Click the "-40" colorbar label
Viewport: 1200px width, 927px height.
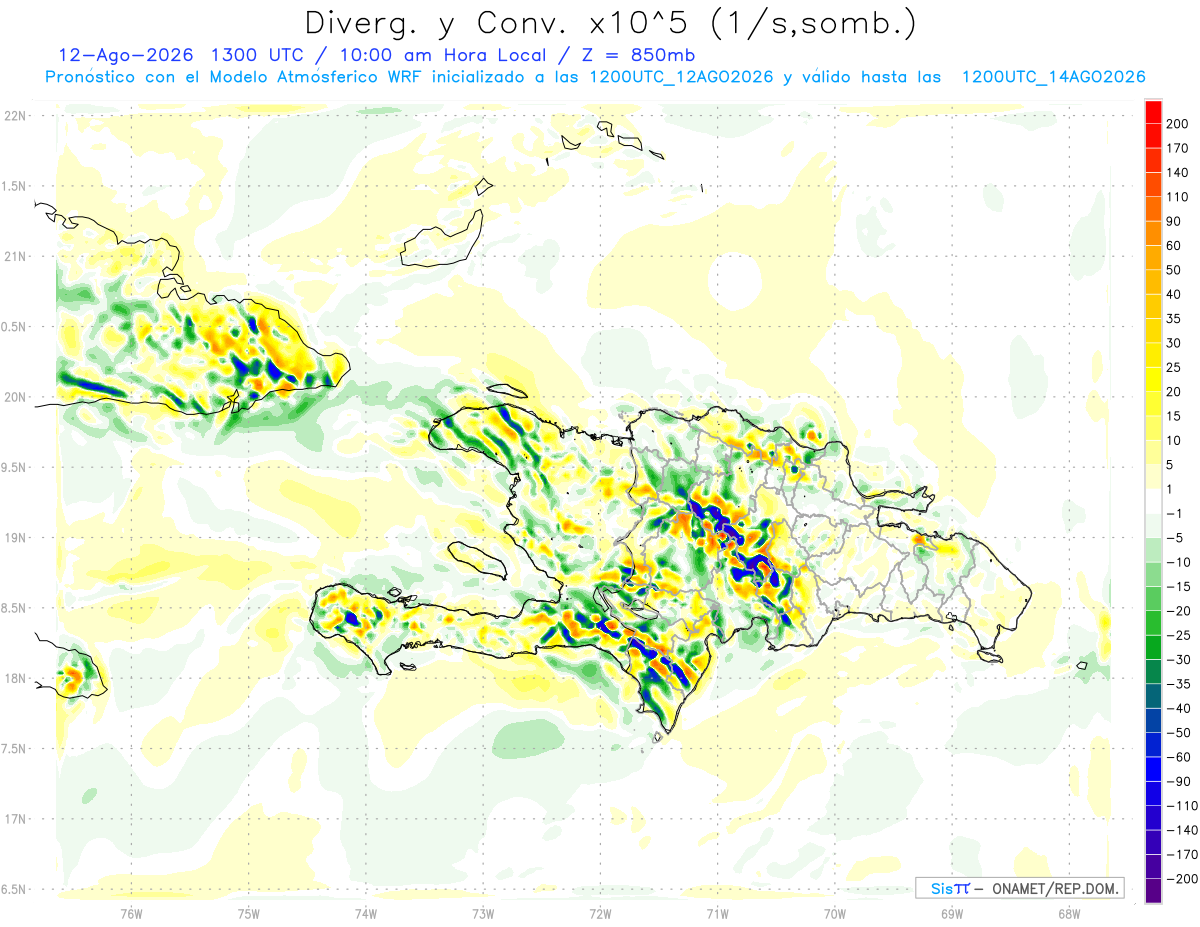pyautogui.click(x=1180, y=708)
